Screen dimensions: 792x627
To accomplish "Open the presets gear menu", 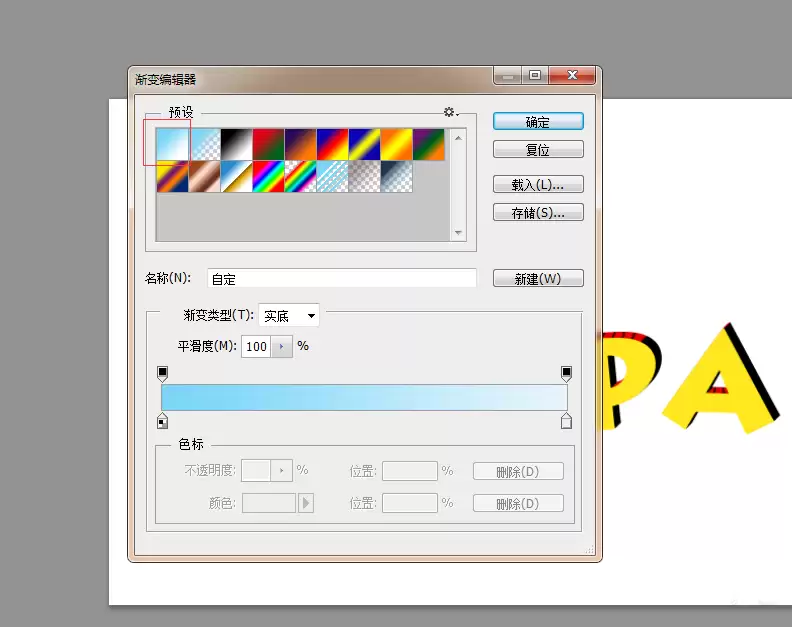I will [x=451, y=112].
